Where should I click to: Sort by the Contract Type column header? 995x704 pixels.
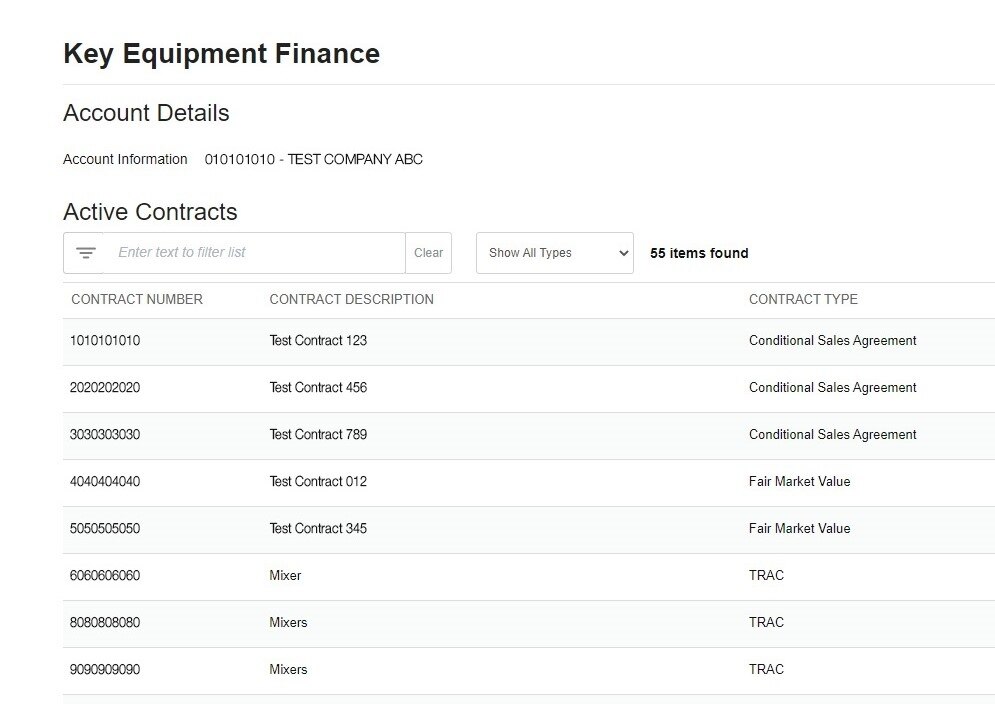803,300
